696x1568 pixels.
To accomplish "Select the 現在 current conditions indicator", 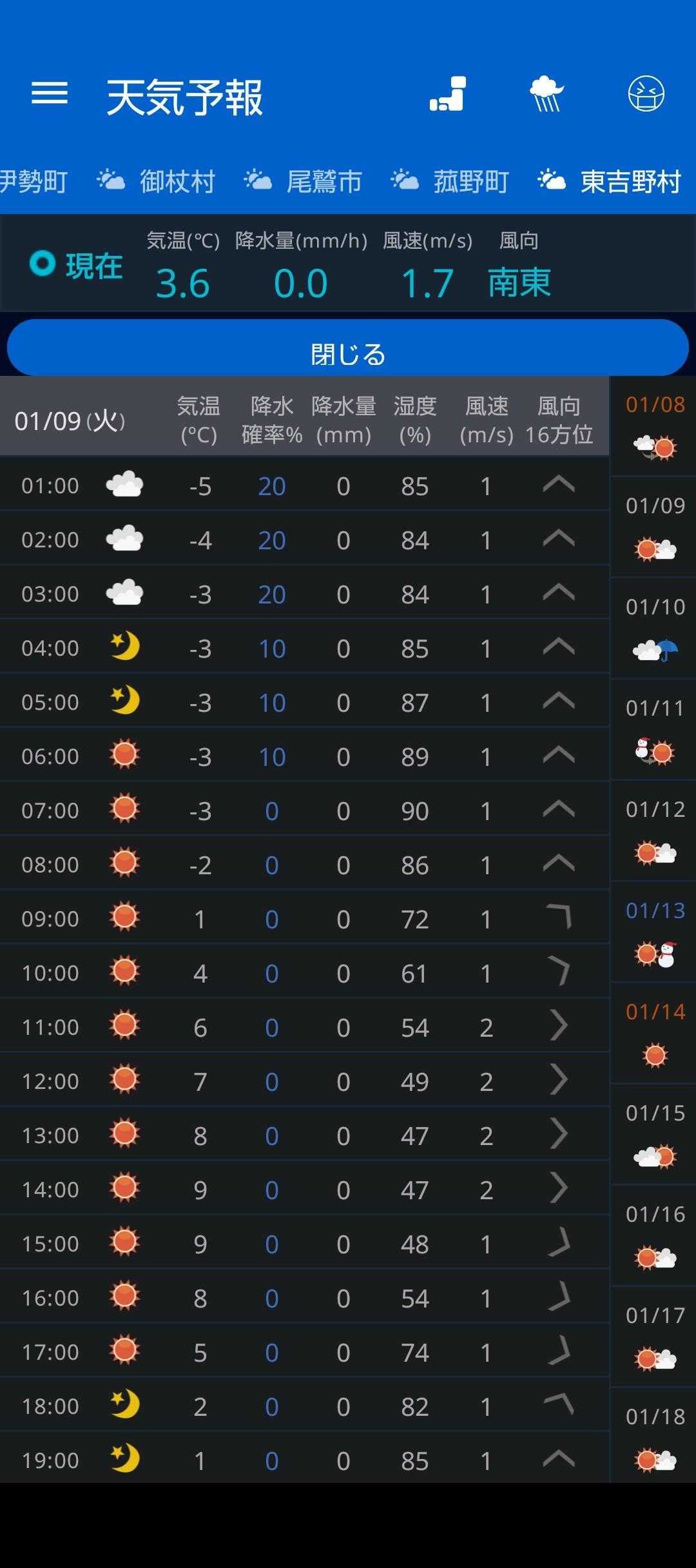I will (77, 265).
